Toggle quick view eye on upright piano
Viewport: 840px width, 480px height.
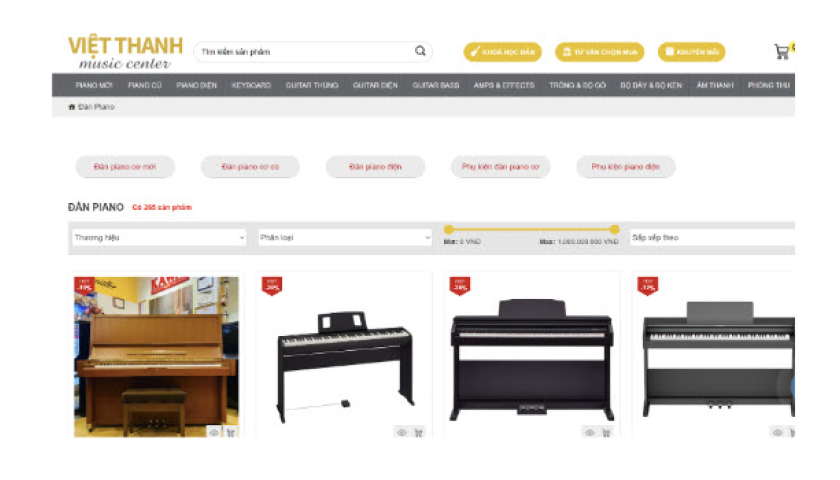coord(214,432)
